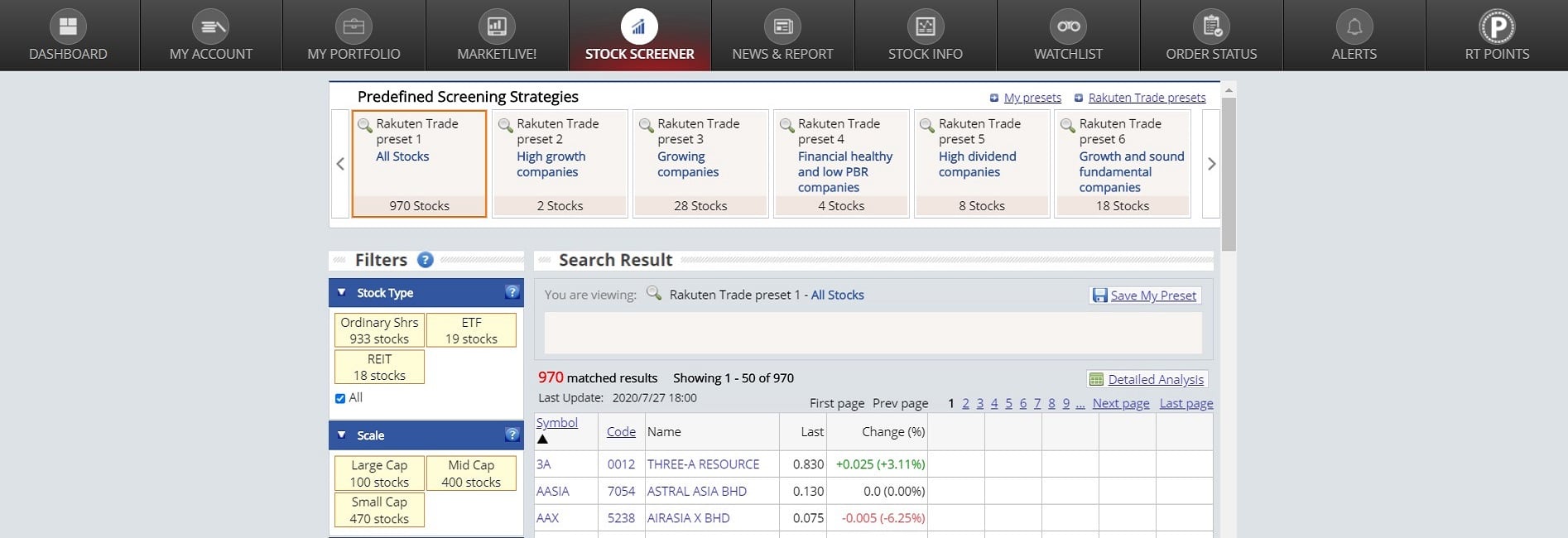Click magnifier icon on preset 4 card
The width and height of the screenshot is (1568, 538).
(787, 126)
